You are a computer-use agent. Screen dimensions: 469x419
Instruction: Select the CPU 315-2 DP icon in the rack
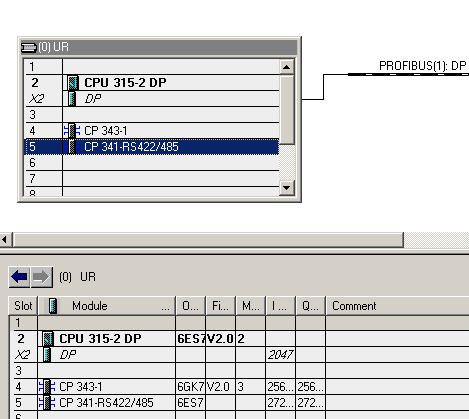click(73, 83)
